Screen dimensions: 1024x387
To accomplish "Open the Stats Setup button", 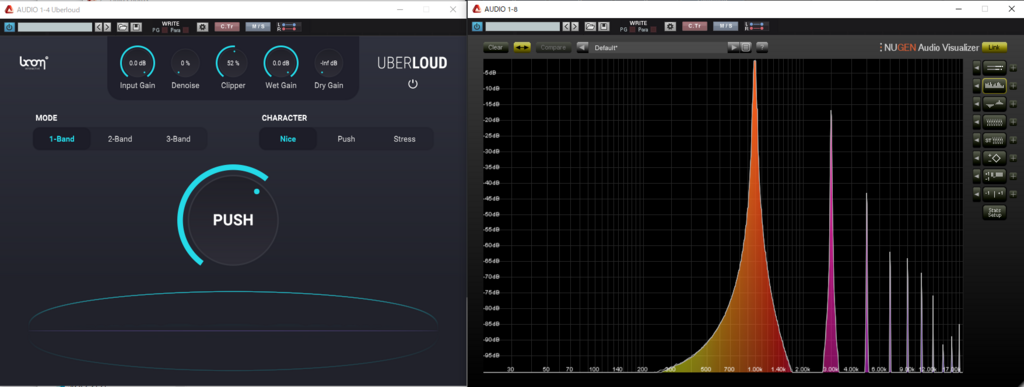I will point(995,212).
